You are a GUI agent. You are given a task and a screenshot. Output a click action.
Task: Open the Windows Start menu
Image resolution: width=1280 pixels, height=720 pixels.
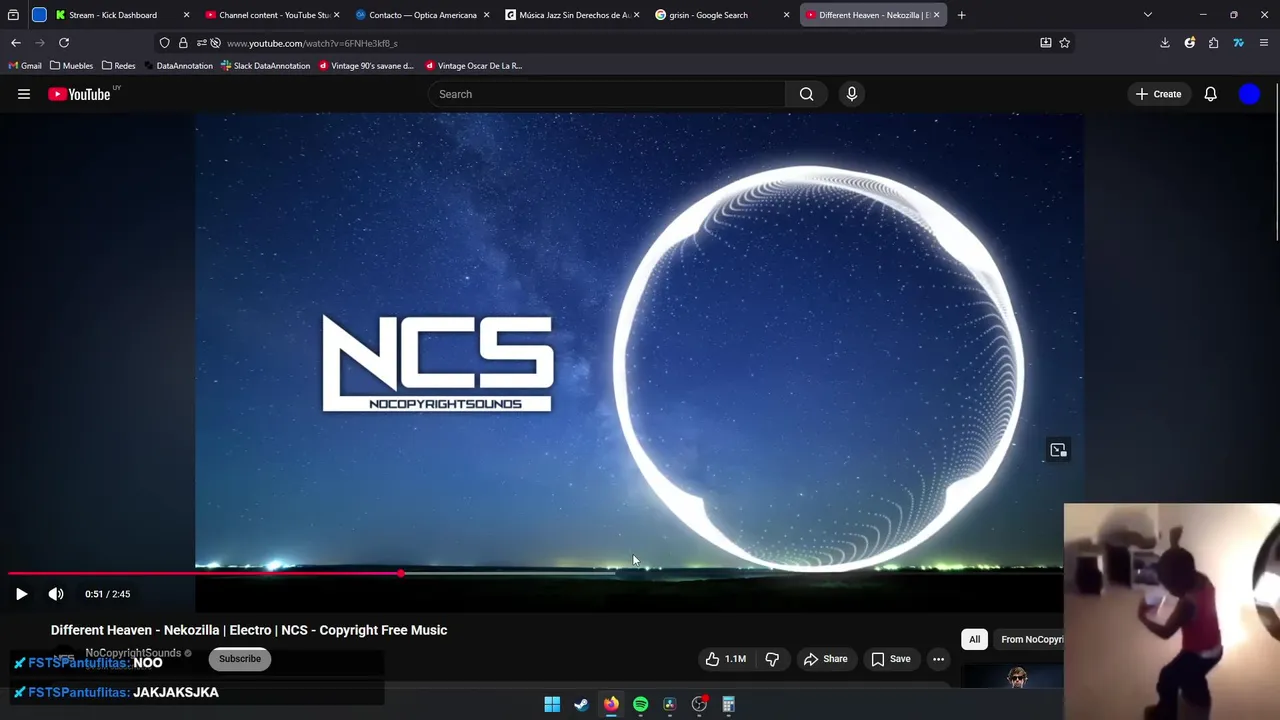[x=552, y=705]
